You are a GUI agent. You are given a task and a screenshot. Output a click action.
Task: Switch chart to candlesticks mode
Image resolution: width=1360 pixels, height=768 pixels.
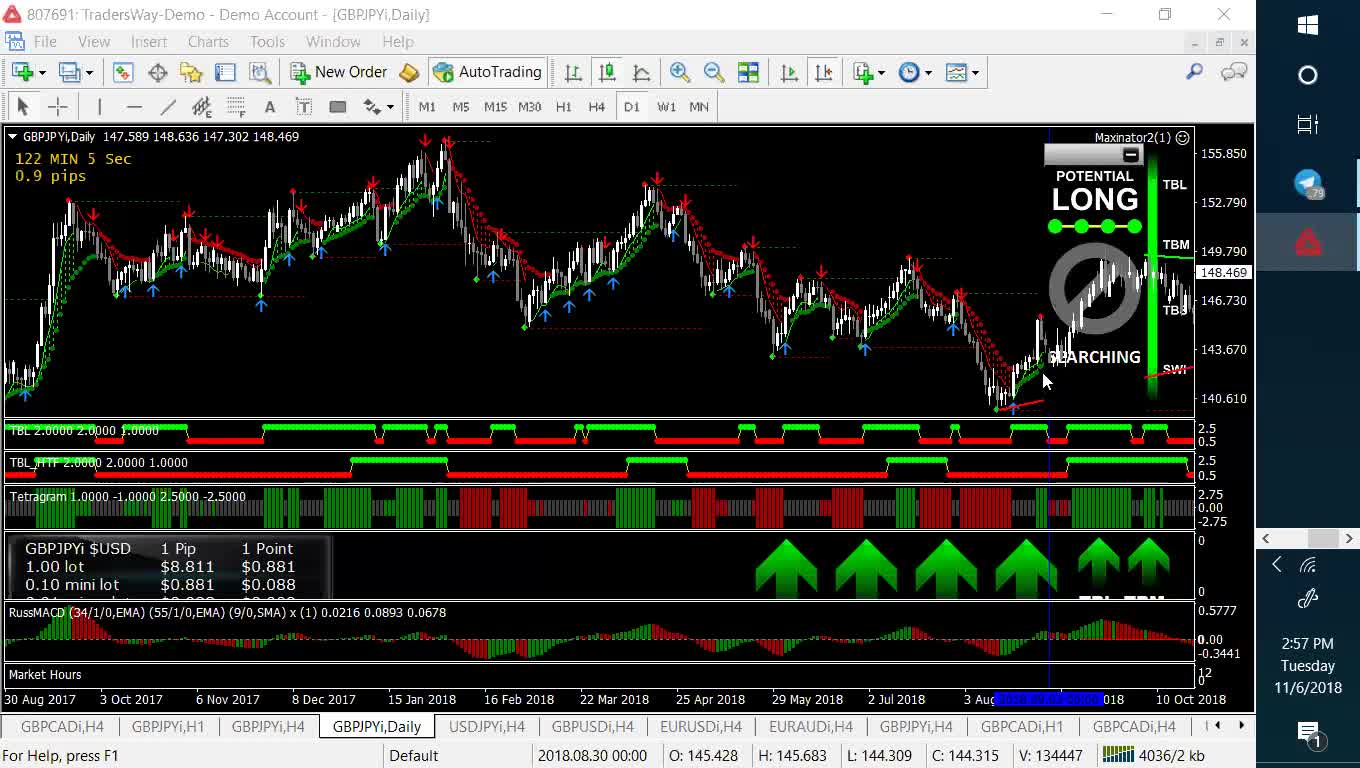point(607,72)
